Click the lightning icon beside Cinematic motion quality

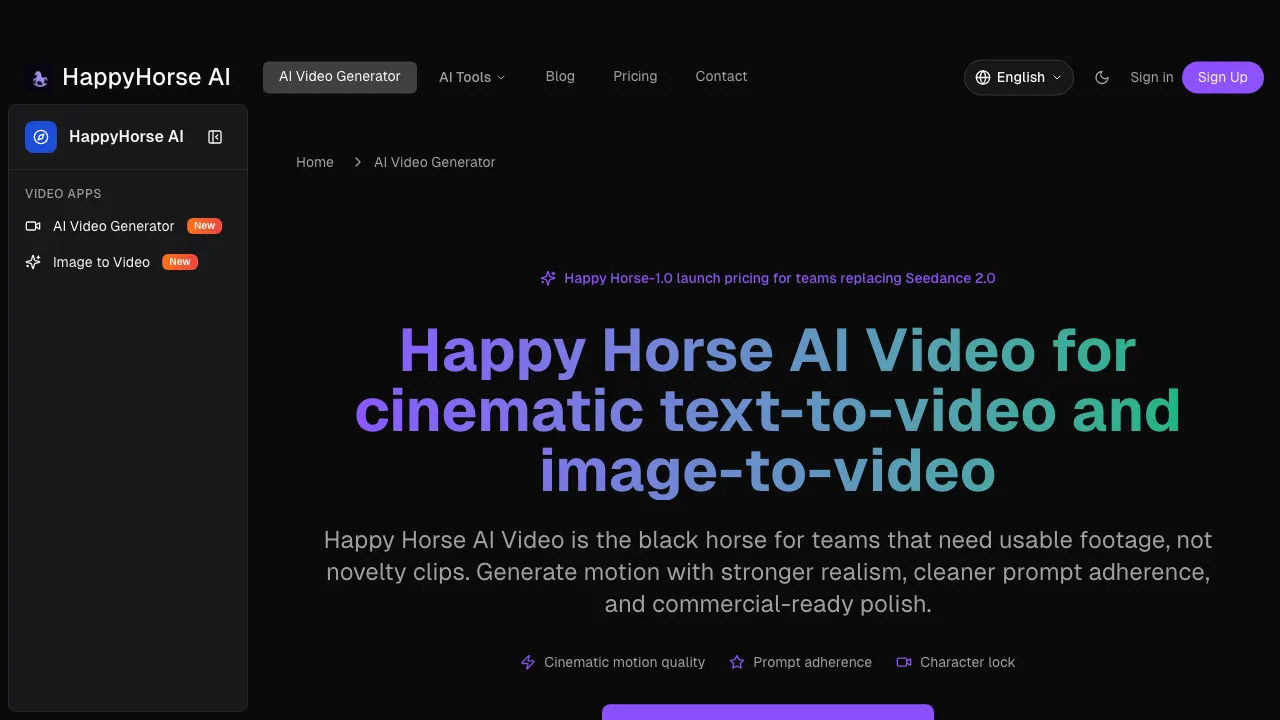(528, 662)
